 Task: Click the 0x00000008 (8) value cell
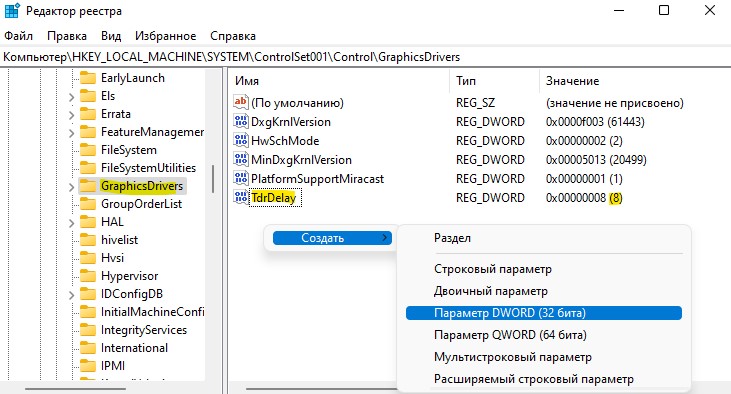pyautogui.click(x=584, y=198)
